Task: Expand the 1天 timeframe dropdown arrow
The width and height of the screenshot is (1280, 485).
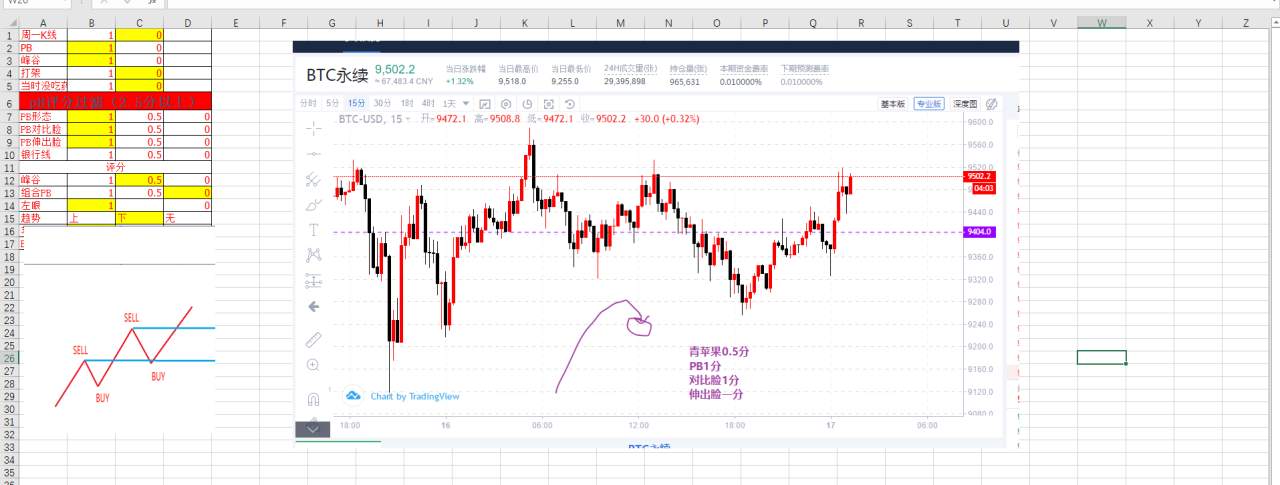Action: coord(466,104)
